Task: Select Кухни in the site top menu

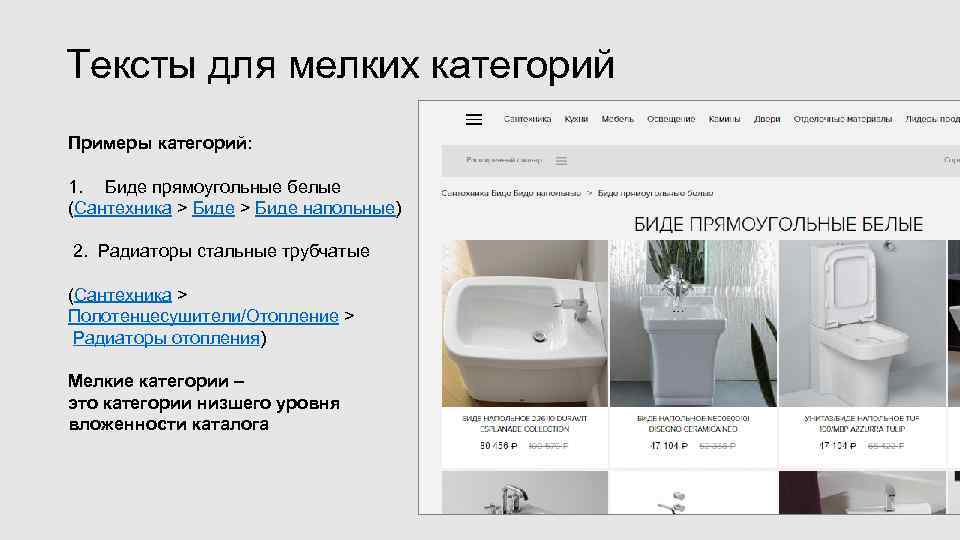Action: pyautogui.click(x=576, y=119)
